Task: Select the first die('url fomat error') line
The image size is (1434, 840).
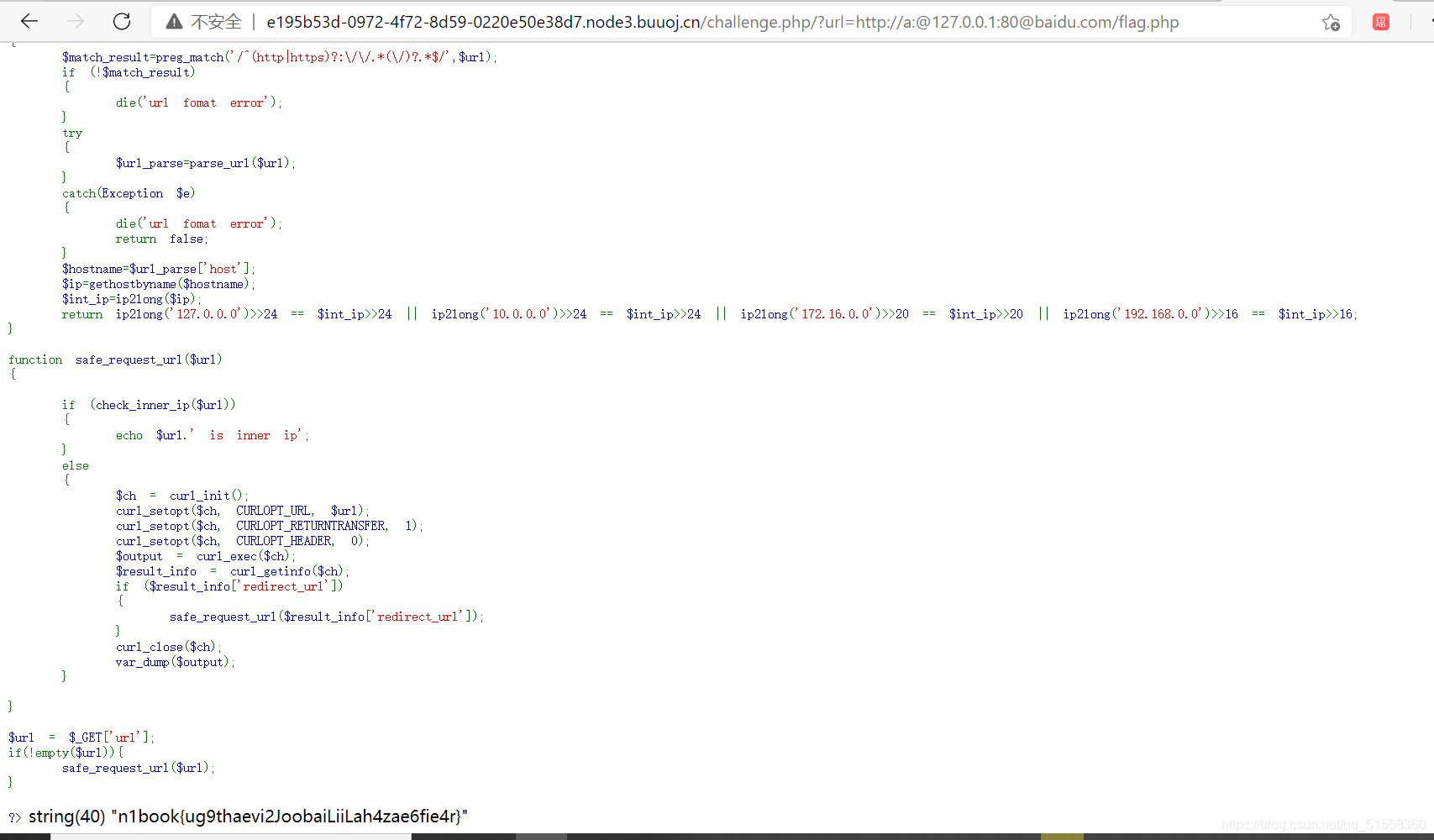Action: pos(199,102)
